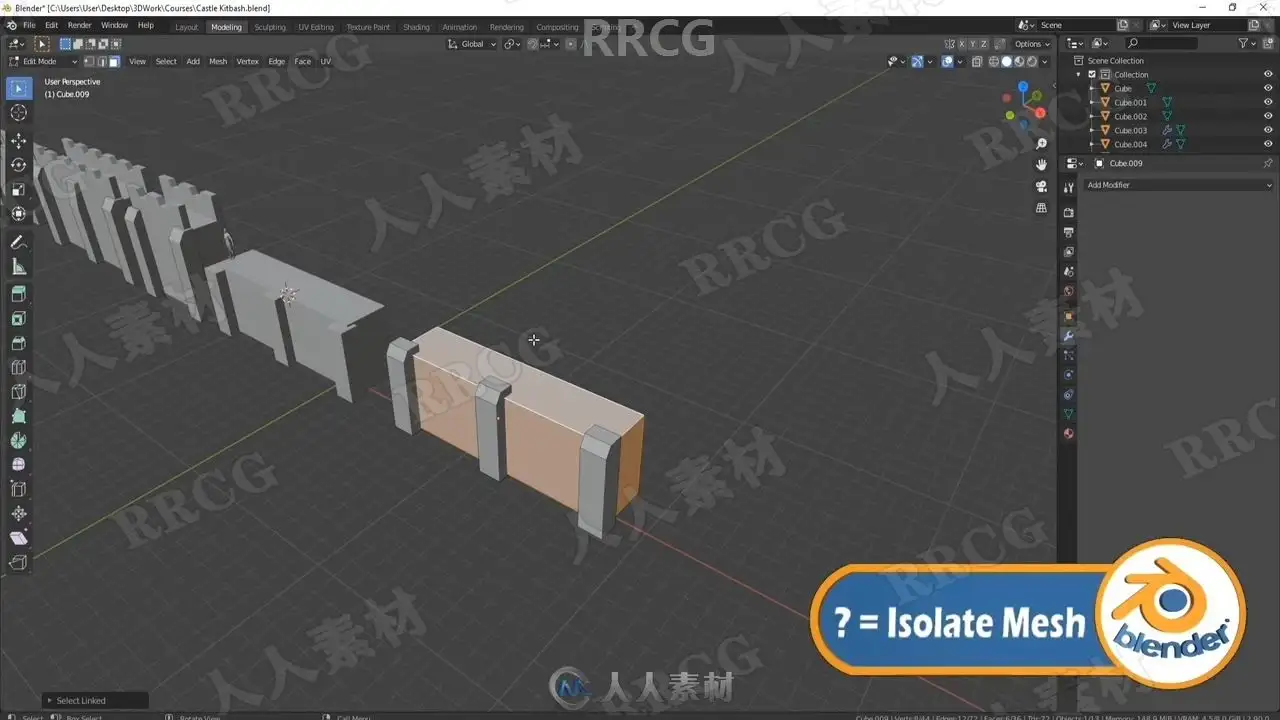Toggle camera view icon in viewport

coord(1041,187)
